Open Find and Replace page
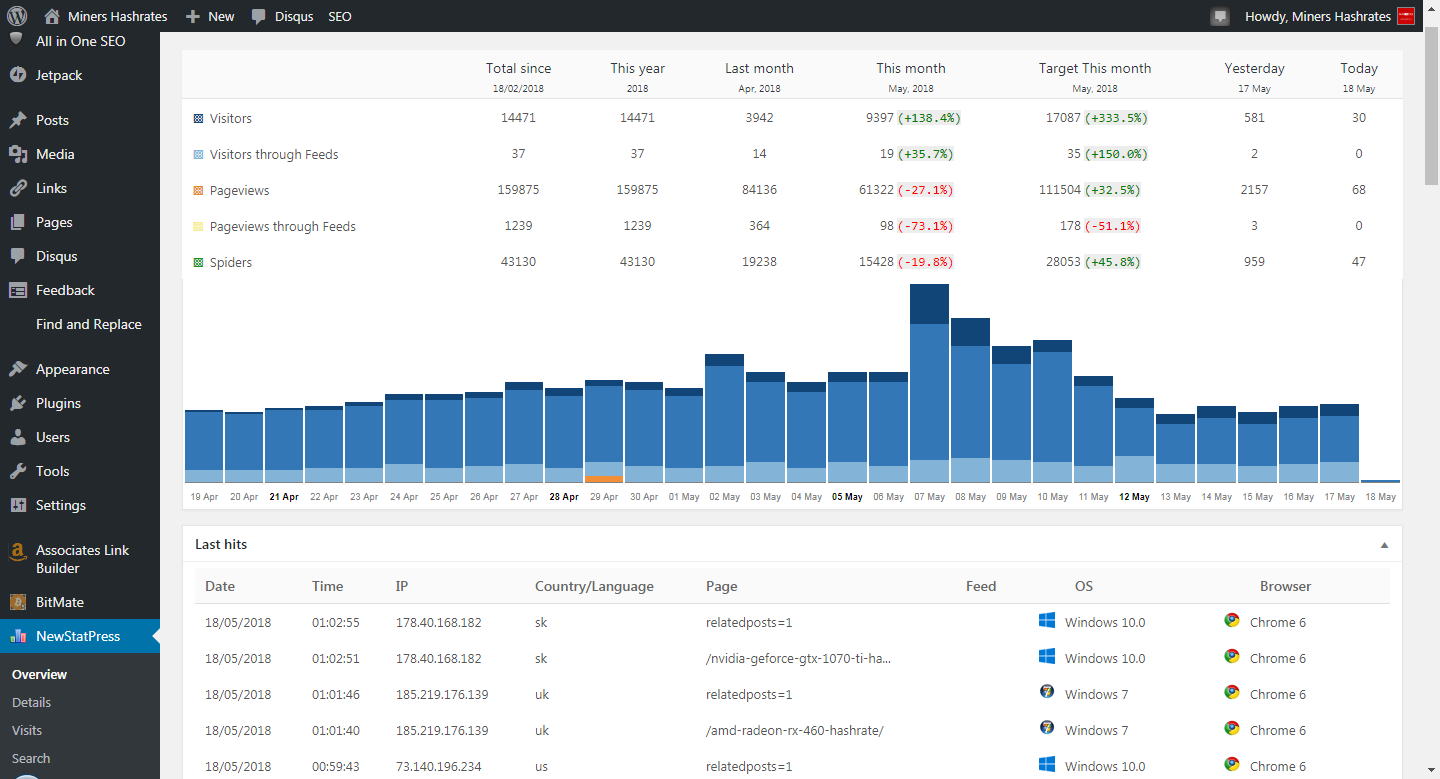The width and height of the screenshot is (1440, 779). pyautogui.click(x=88, y=324)
